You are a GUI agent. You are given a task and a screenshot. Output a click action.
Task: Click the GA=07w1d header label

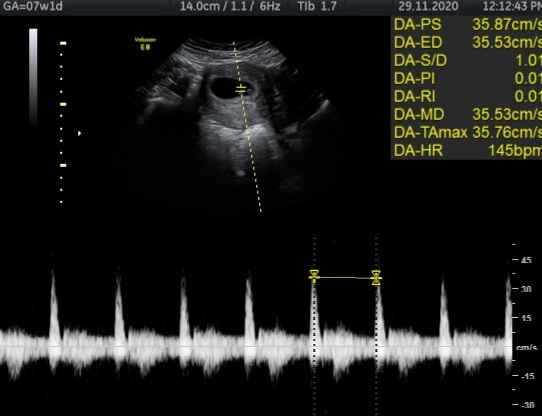33,6
